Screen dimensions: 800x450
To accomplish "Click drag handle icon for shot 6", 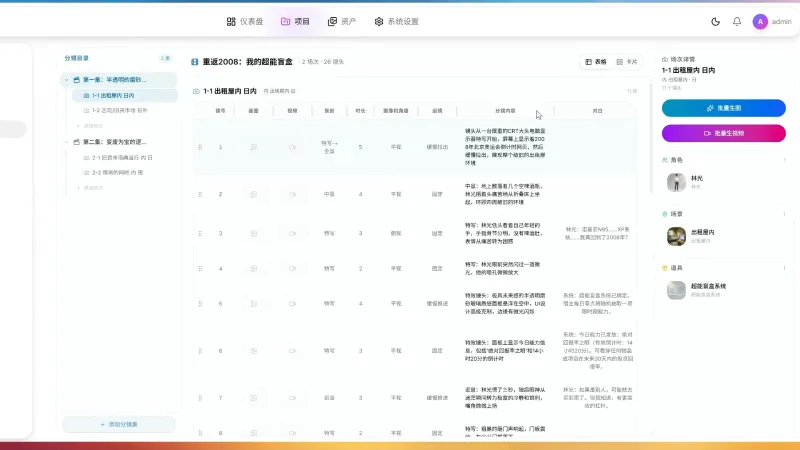I will pyautogui.click(x=200, y=351).
